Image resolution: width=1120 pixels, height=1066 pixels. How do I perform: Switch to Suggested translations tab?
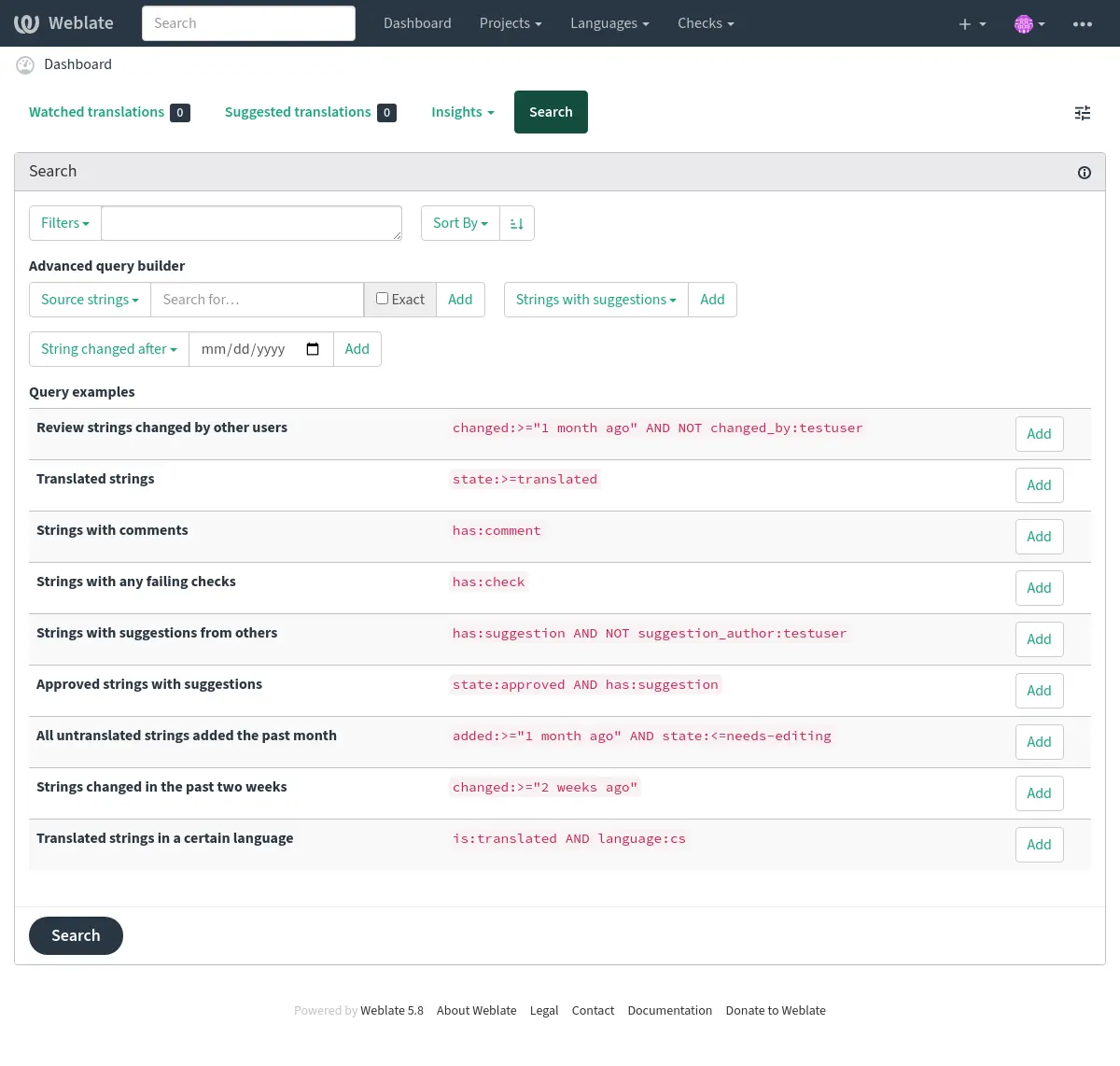coord(310,112)
